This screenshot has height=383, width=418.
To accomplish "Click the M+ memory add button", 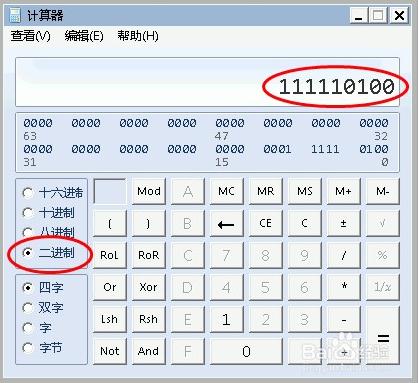I will coord(344,191).
